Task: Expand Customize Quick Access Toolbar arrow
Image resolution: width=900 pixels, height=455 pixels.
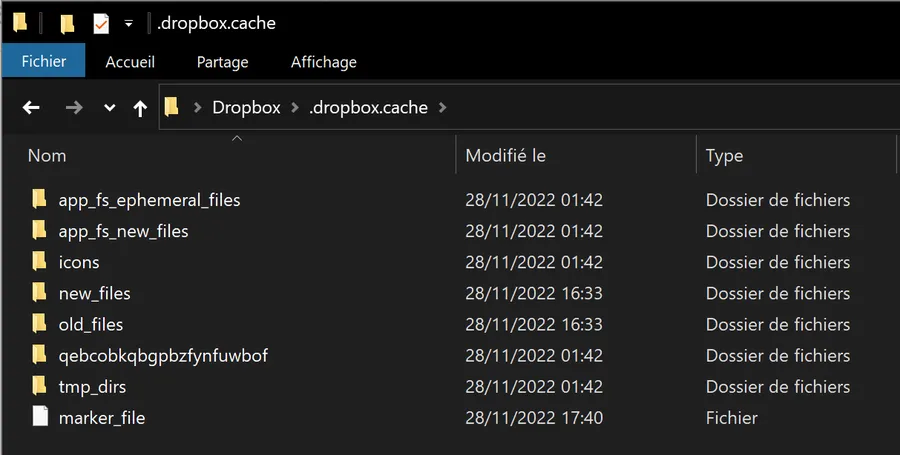Action: tap(129, 24)
